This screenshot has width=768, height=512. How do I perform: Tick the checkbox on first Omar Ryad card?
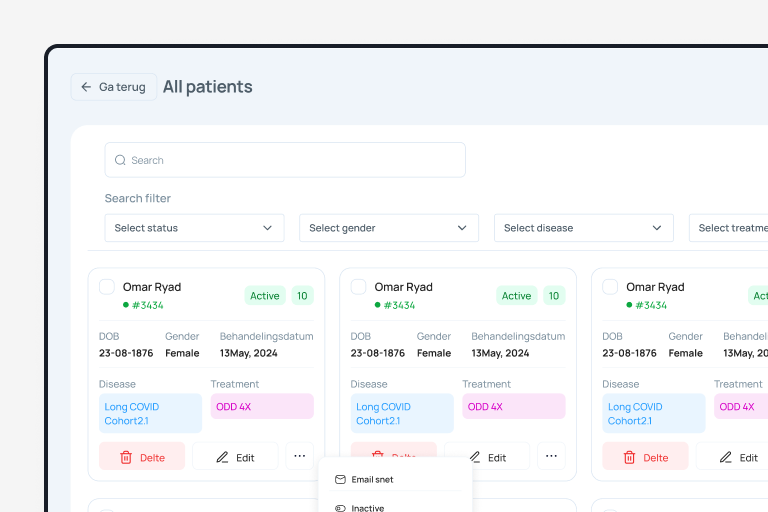[x=107, y=287]
